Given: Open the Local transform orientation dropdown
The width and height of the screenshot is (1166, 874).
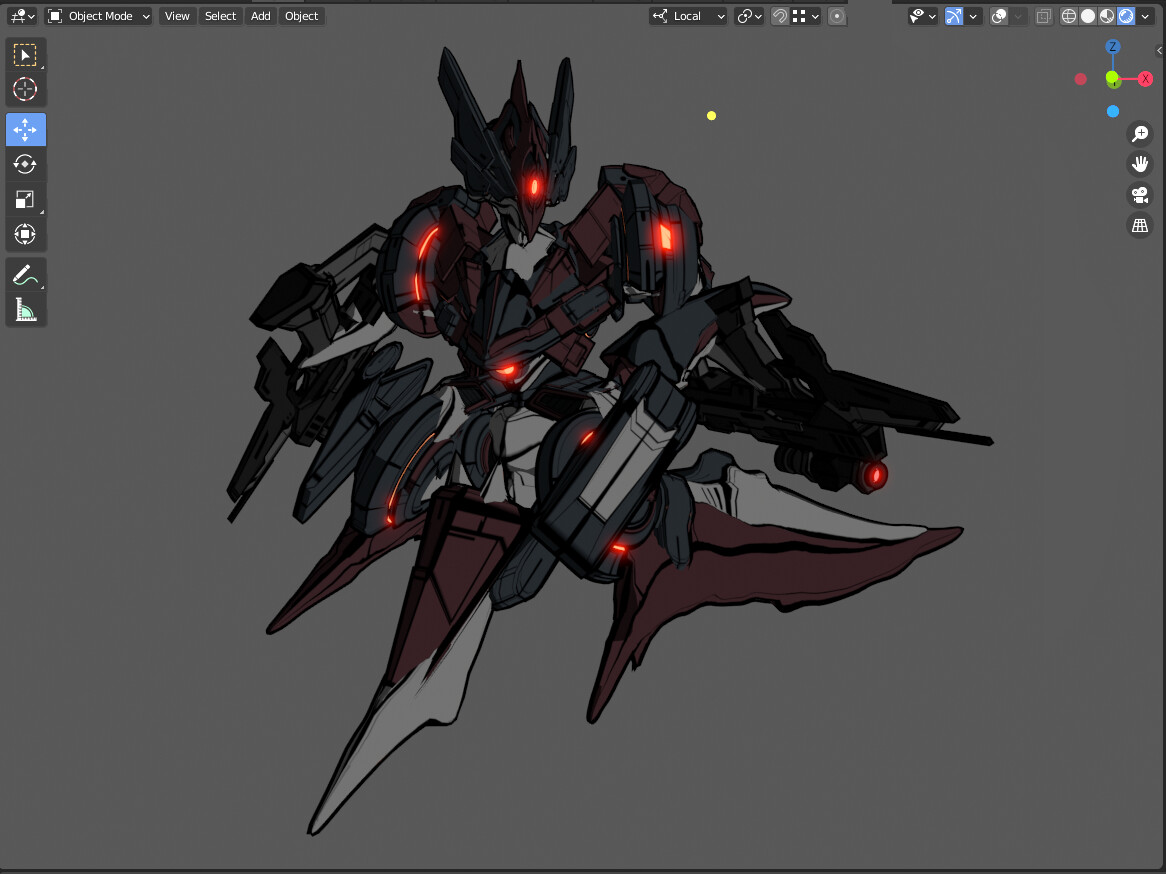Looking at the screenshot, I should (x=688, y=16).
